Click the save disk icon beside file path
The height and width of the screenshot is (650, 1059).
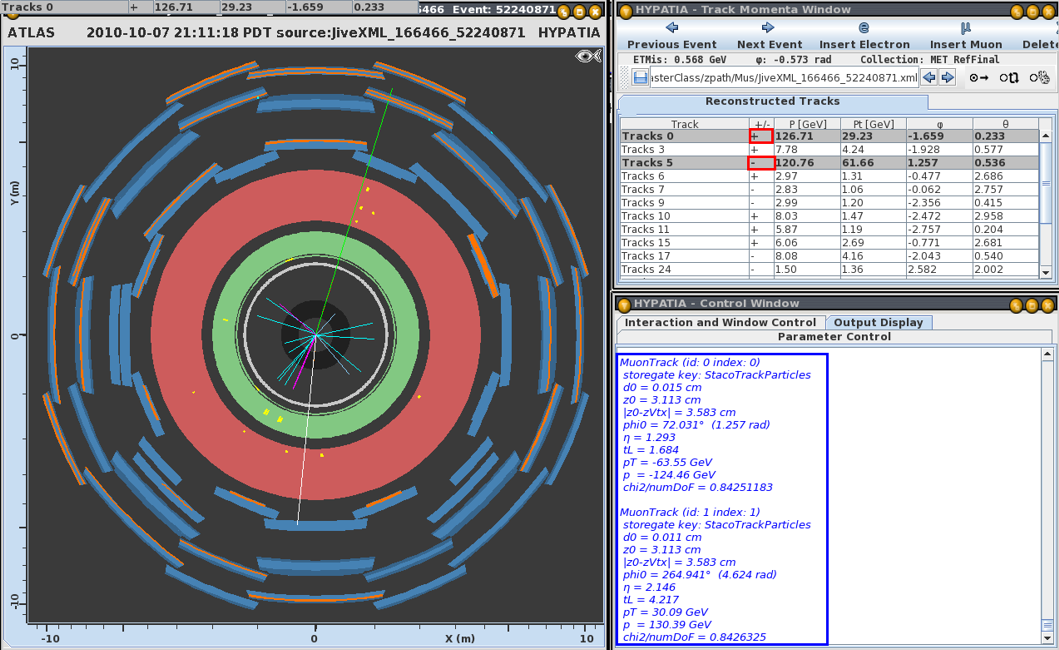pyautogui.click(x=640, y=78)
